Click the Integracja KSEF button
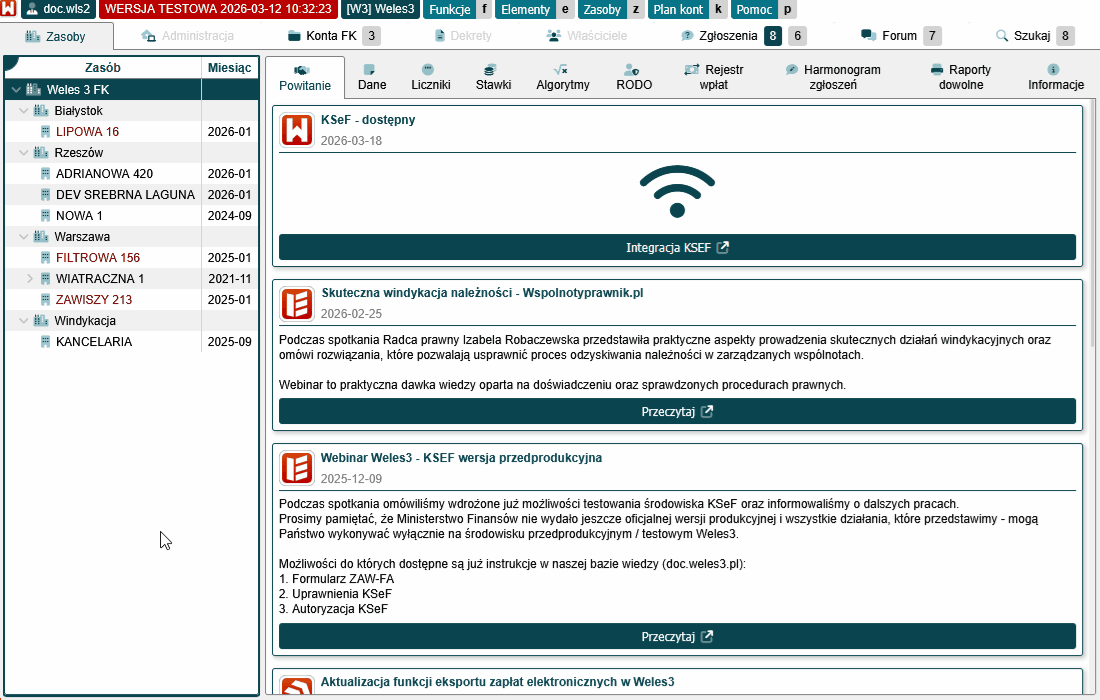The width and height of the screenshot is (1100, 700). coord(677,248)
